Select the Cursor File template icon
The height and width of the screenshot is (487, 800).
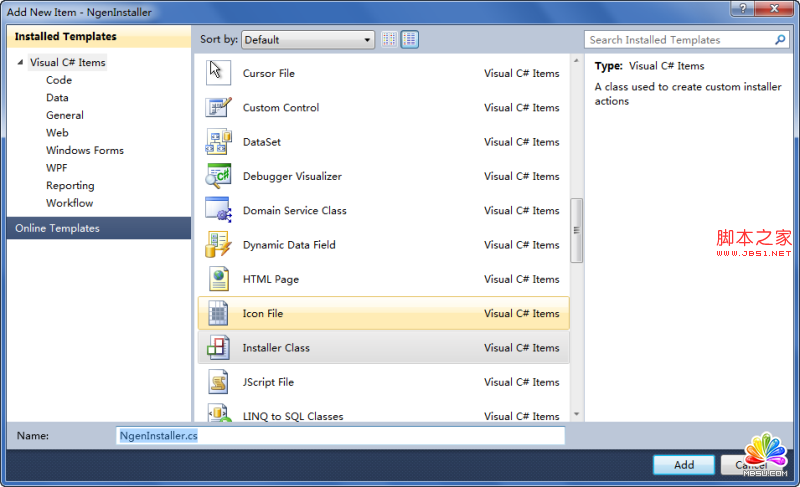217,73
